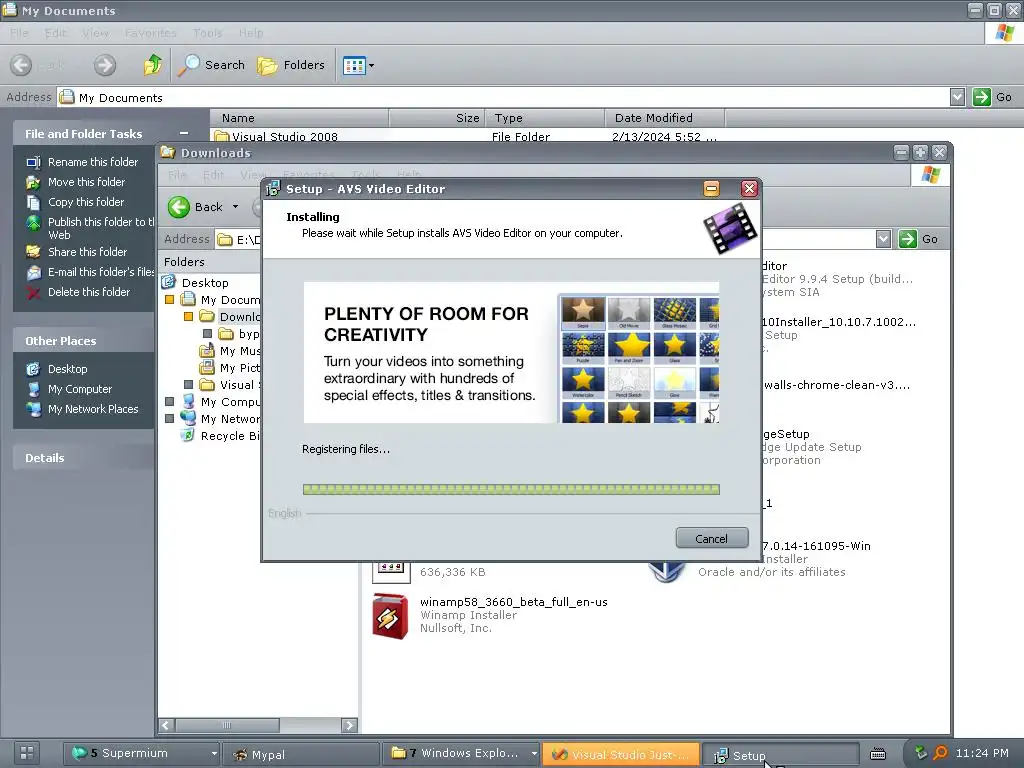
Task: Open Start button on taskbar
Action: point(27,753)
